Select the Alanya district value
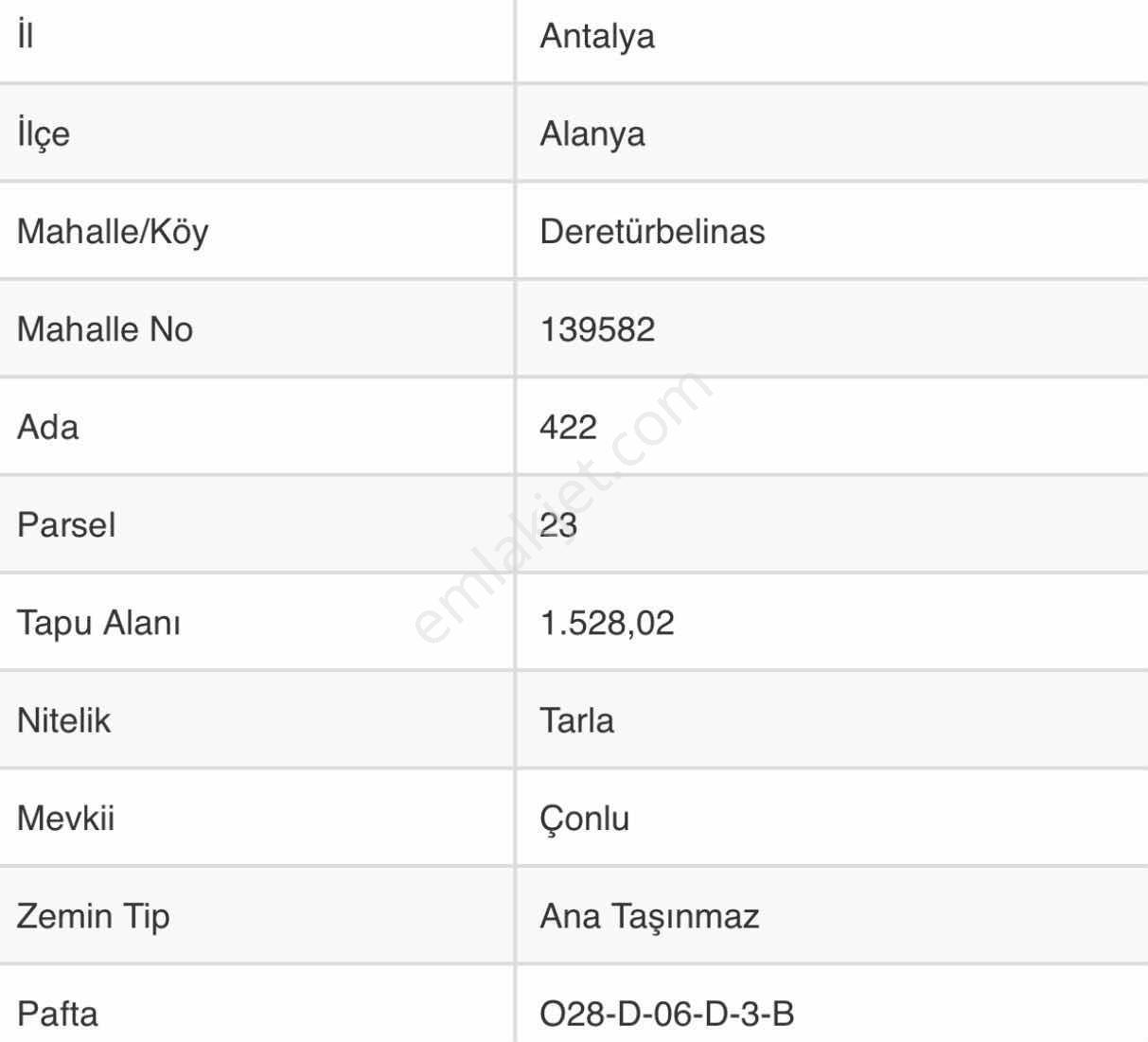This screenshot has height=1042, width=1148. (x=592, y=134)
